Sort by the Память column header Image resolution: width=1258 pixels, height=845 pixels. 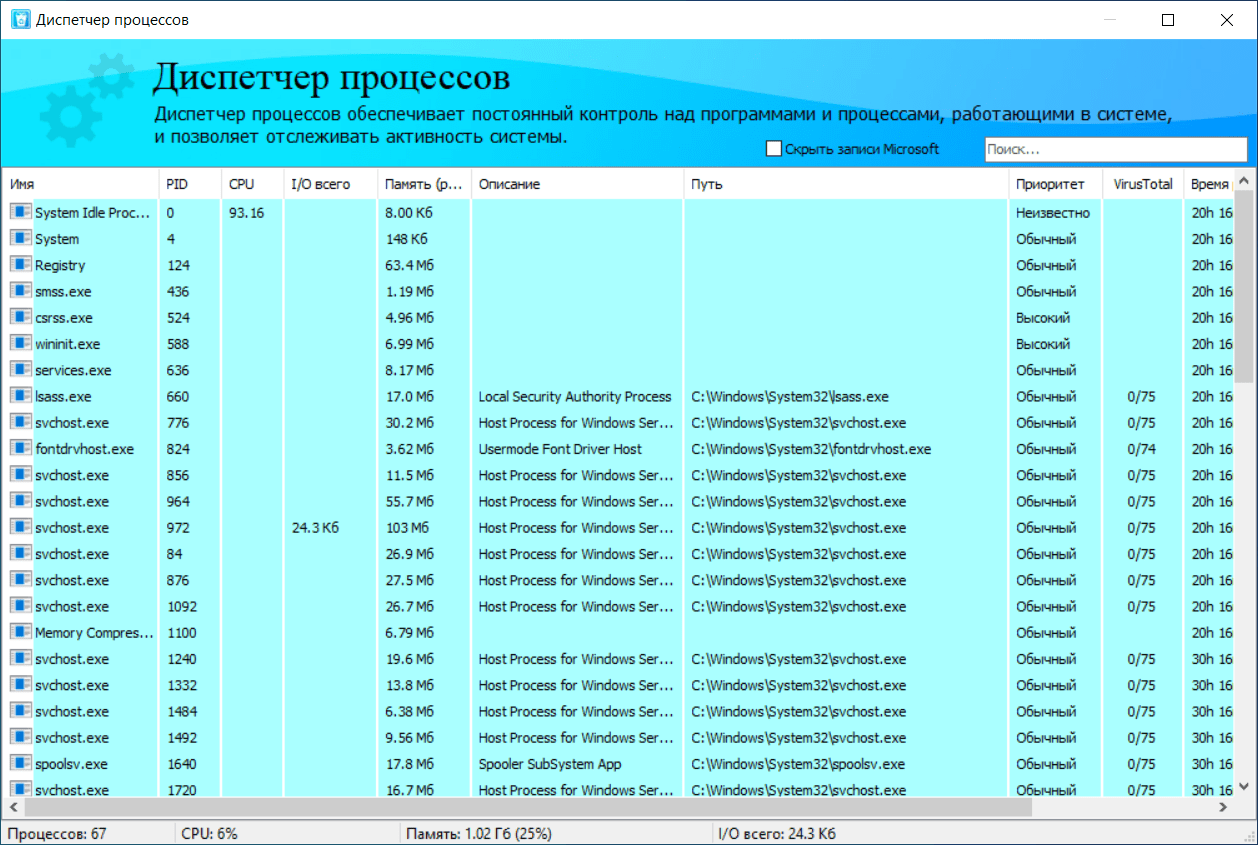[x=424, y=184]
